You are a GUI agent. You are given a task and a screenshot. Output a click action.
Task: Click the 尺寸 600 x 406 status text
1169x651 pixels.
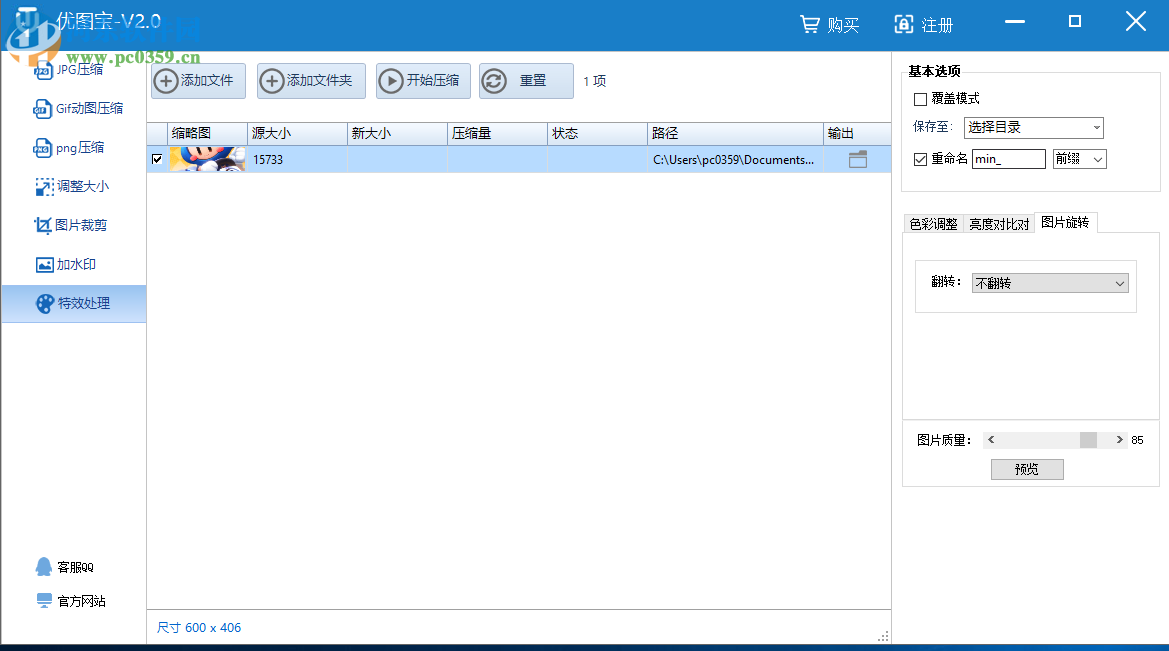[x=198, y=628]
